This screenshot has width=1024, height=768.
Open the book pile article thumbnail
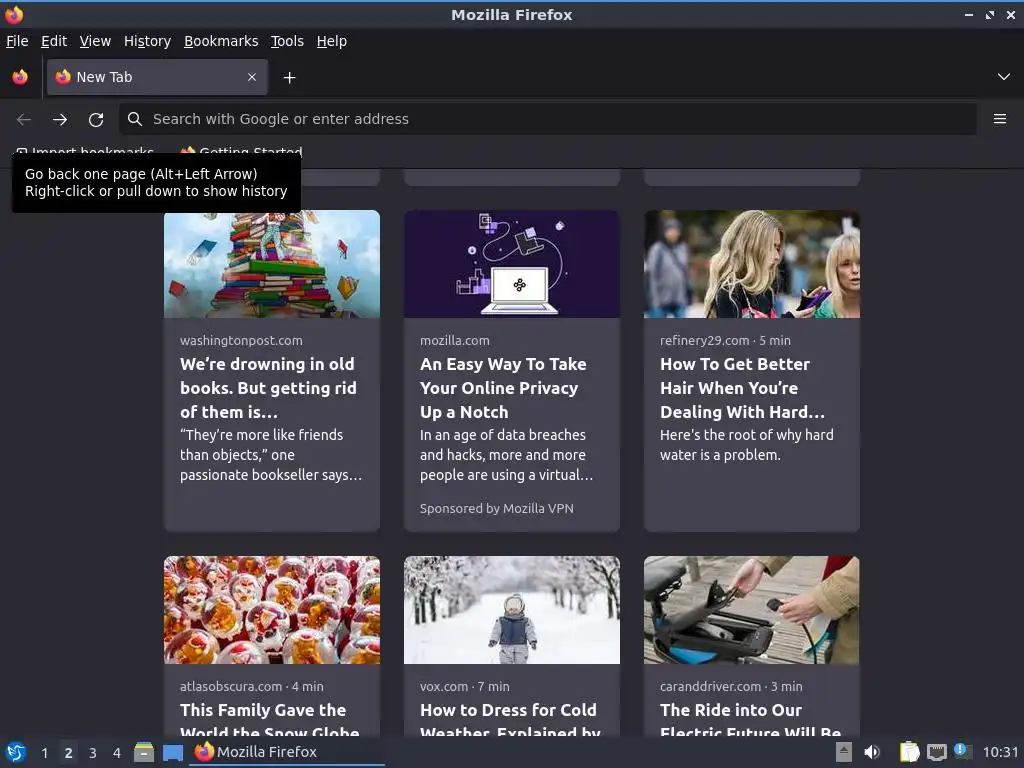[272, 264]
